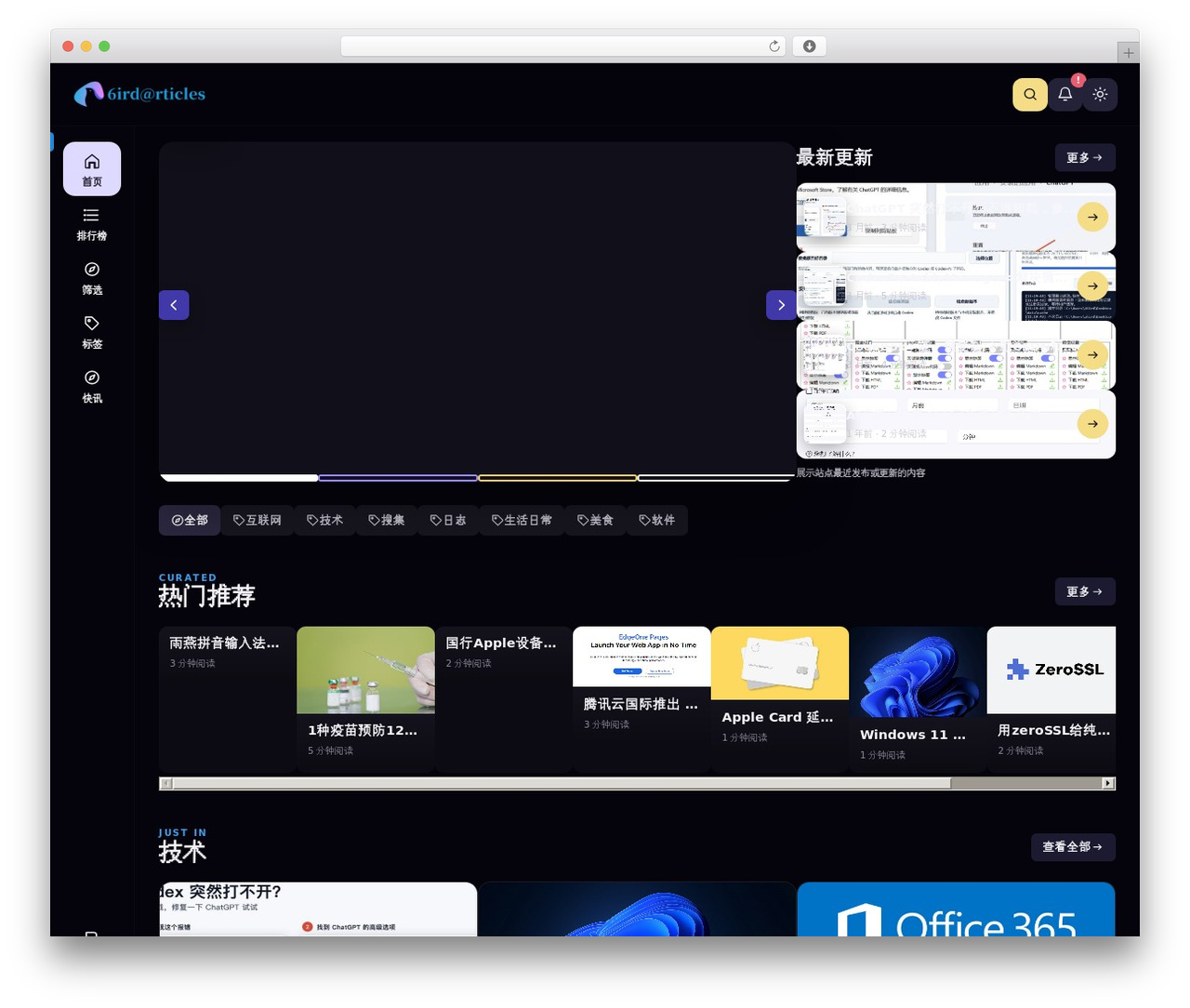1190x1008 pixels.
Task: Filter by 生活日常 tag
Action: pyautogui.click(x=522, y=520)
